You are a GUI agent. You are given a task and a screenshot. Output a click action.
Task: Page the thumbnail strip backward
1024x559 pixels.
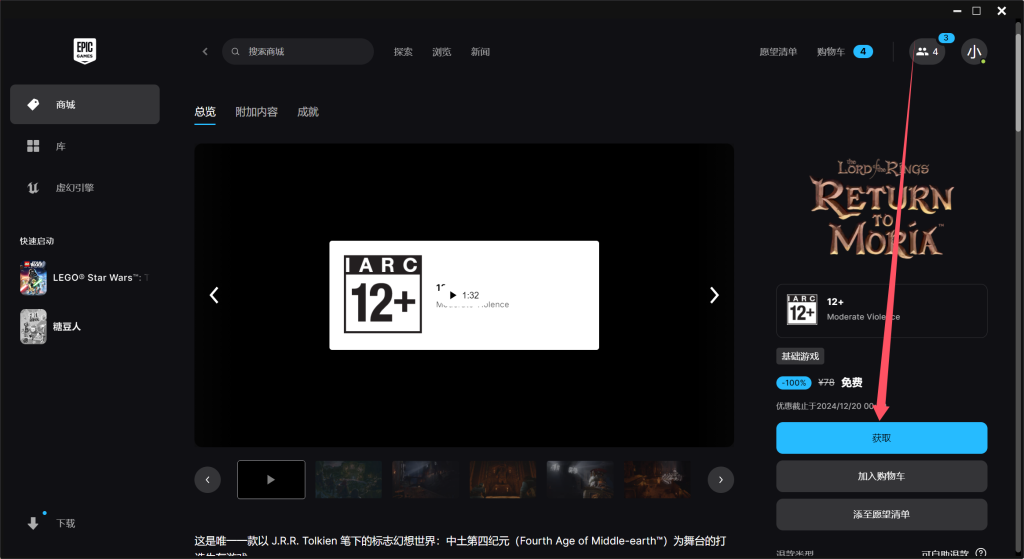[x=208, y=480]
